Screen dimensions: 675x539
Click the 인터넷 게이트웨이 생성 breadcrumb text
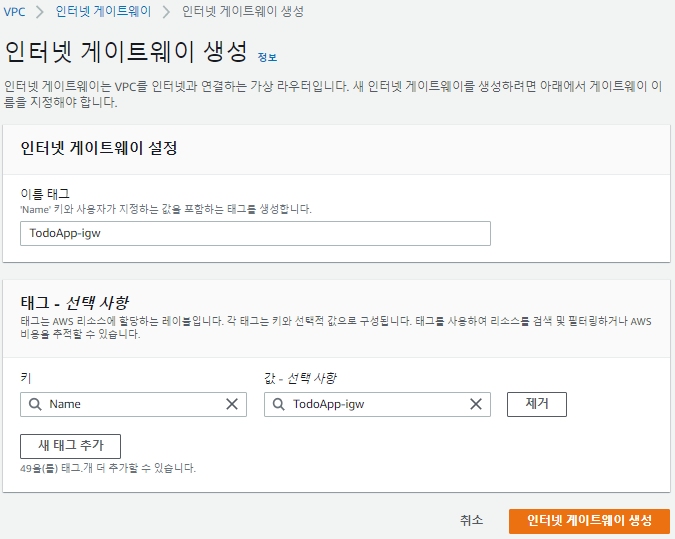(x=243, y=11)
